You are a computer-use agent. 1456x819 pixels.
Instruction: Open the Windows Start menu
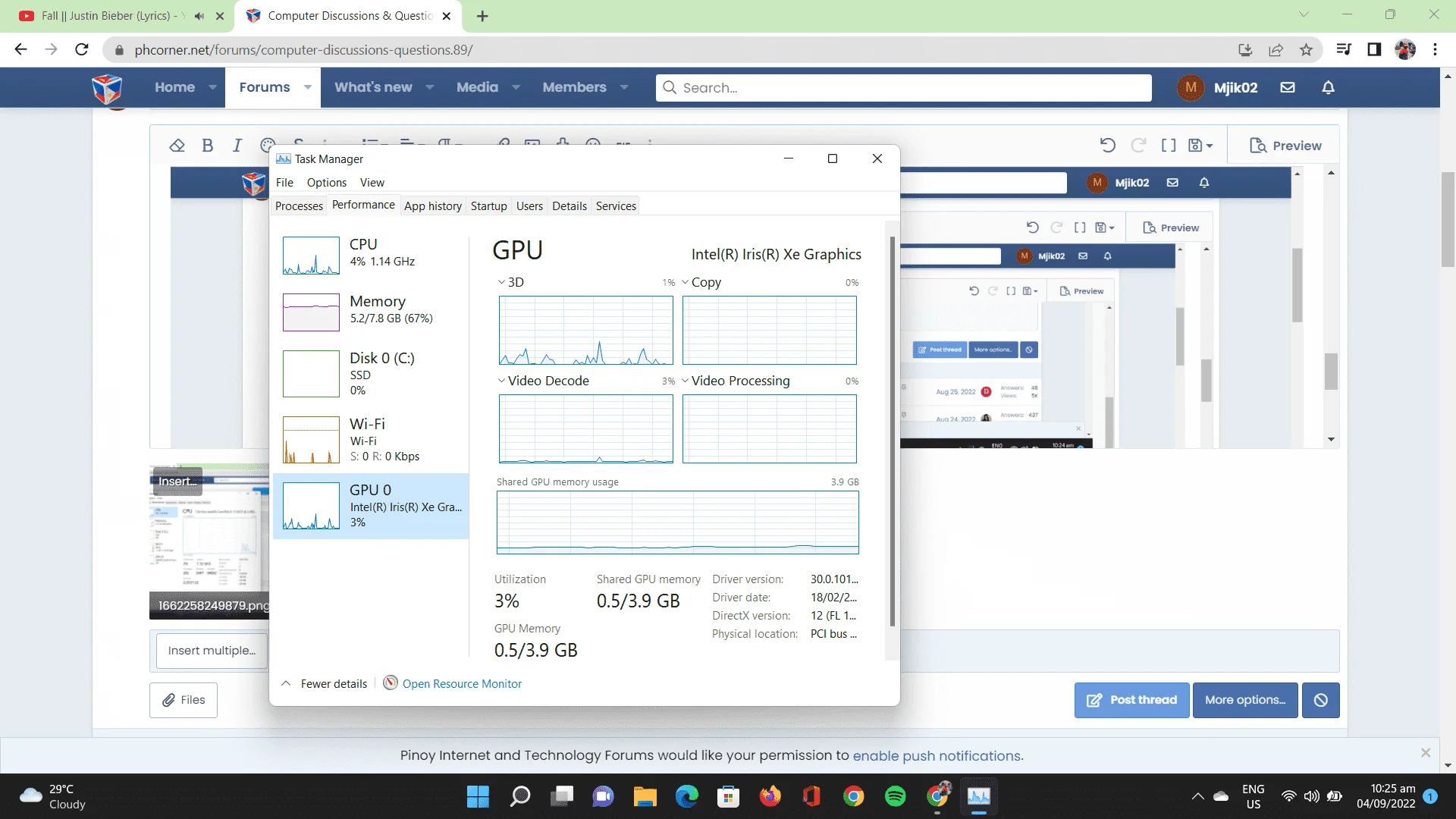click(x=478, y=796)
